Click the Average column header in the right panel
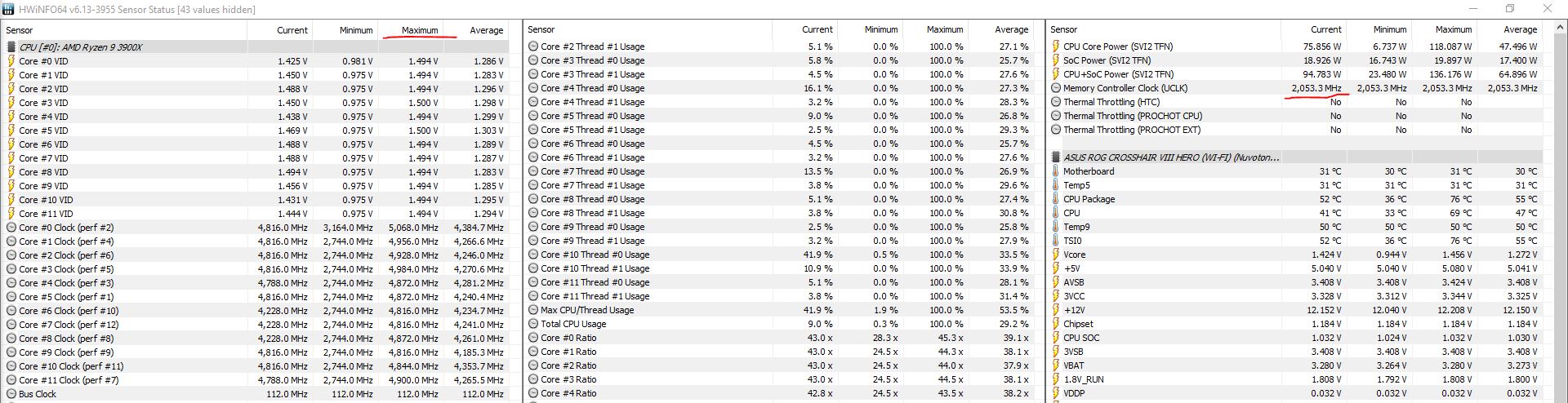Viewport: 1568px width, 403px height. click(1520, 29)
